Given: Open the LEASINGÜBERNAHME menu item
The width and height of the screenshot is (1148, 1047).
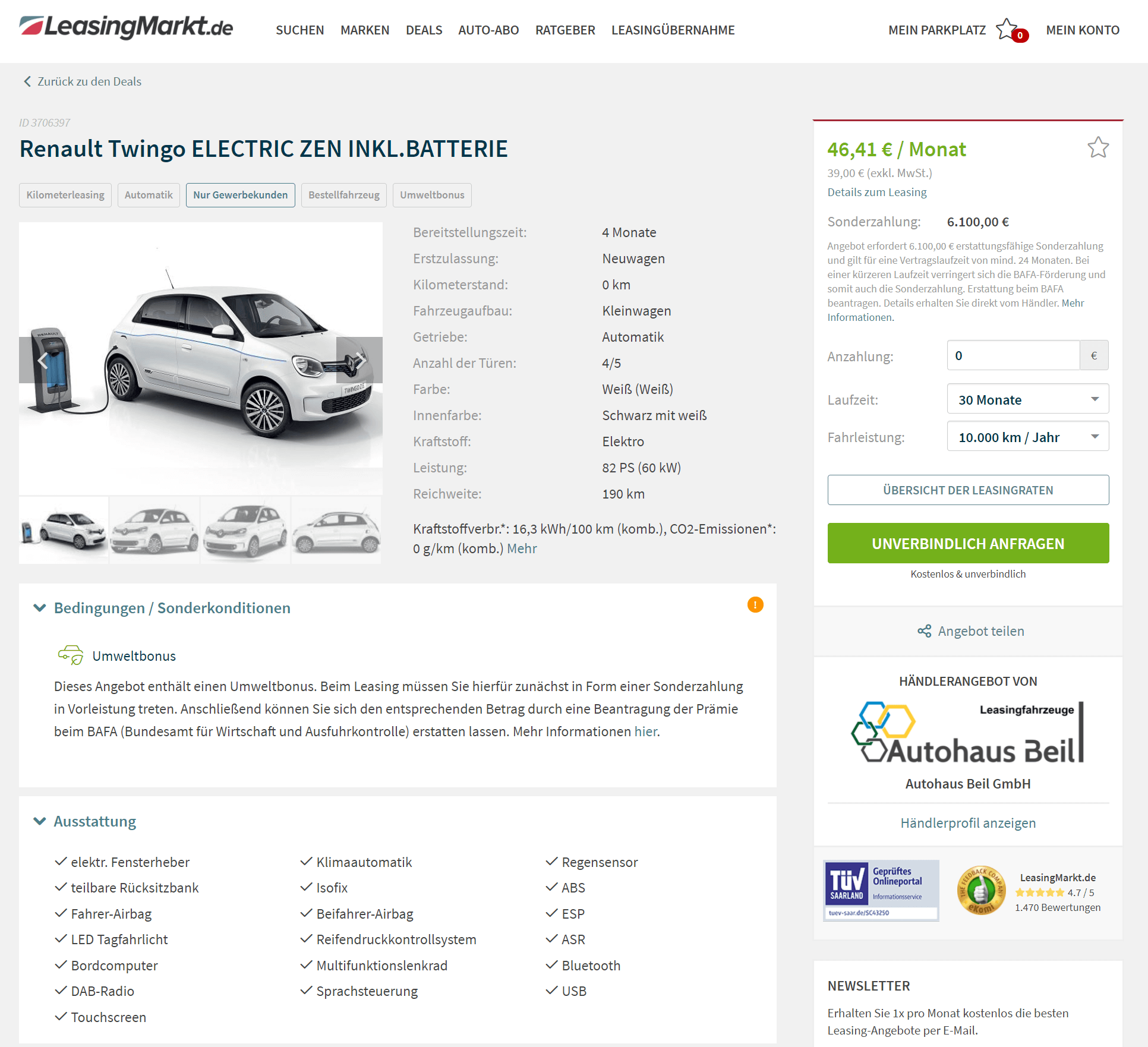Looking at the screenshot, I should [x=673, y=30].
